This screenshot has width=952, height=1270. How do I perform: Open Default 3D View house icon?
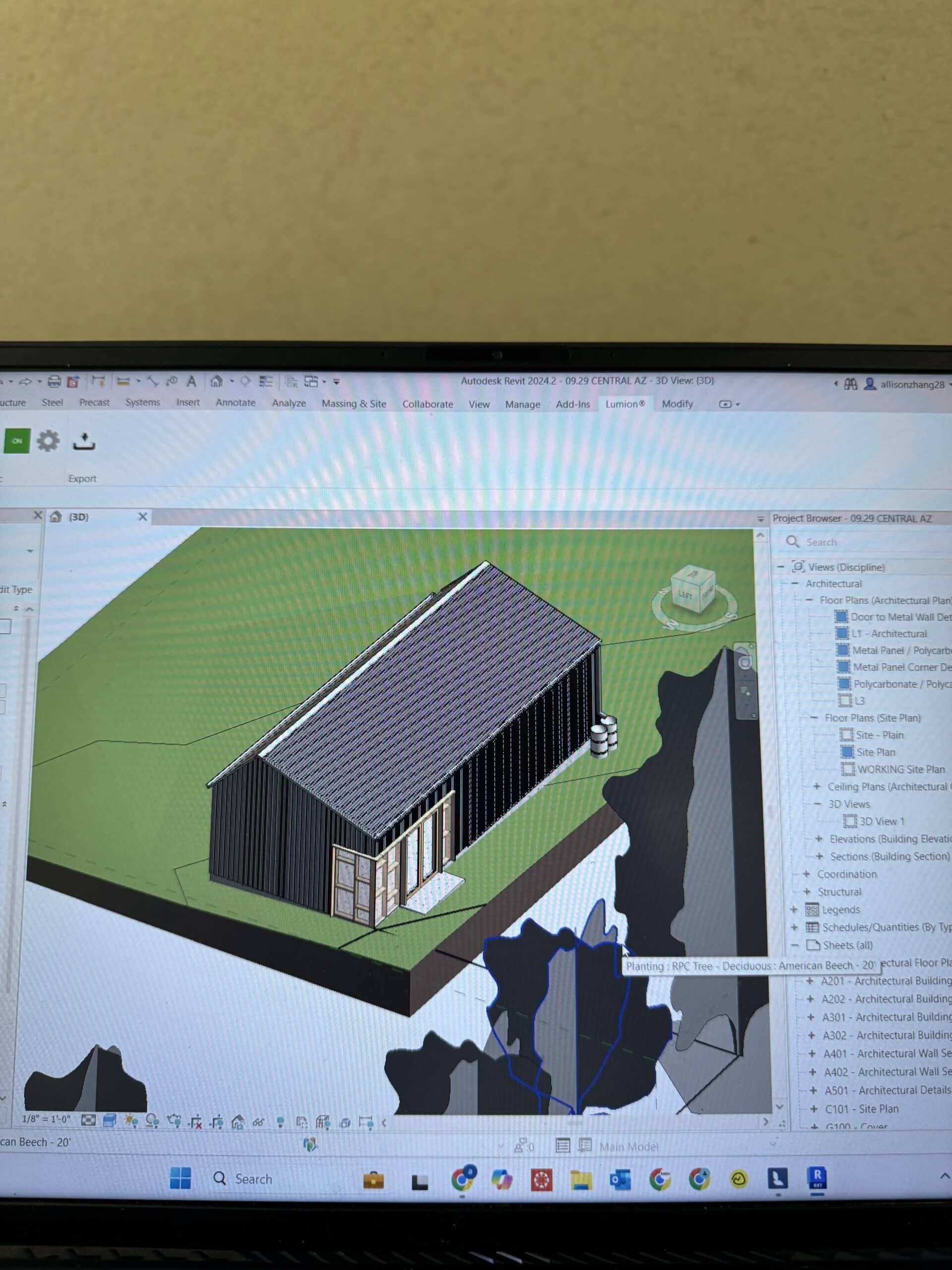tap(216, 381)
